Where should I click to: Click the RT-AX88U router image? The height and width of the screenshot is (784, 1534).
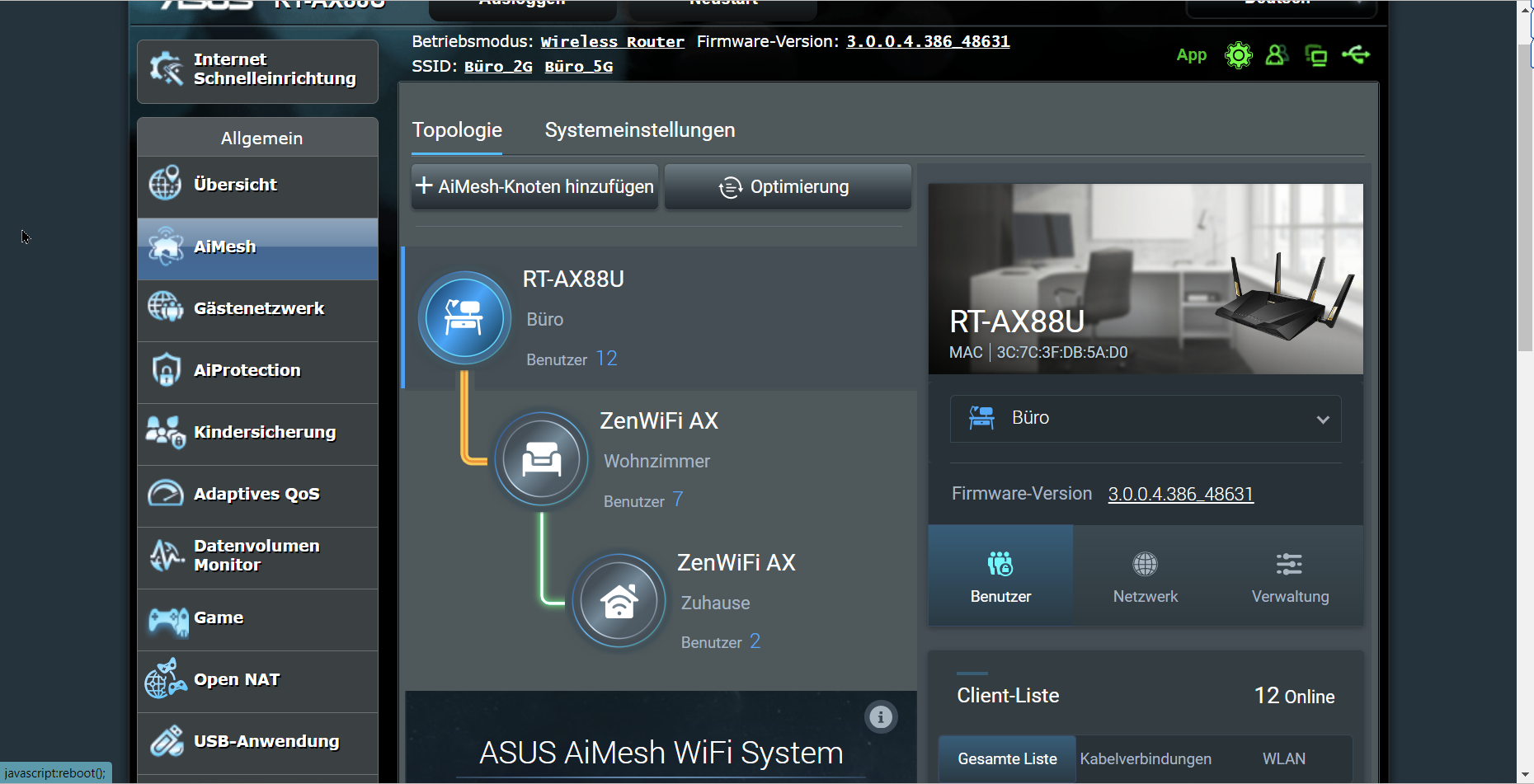coord(1285,296)
